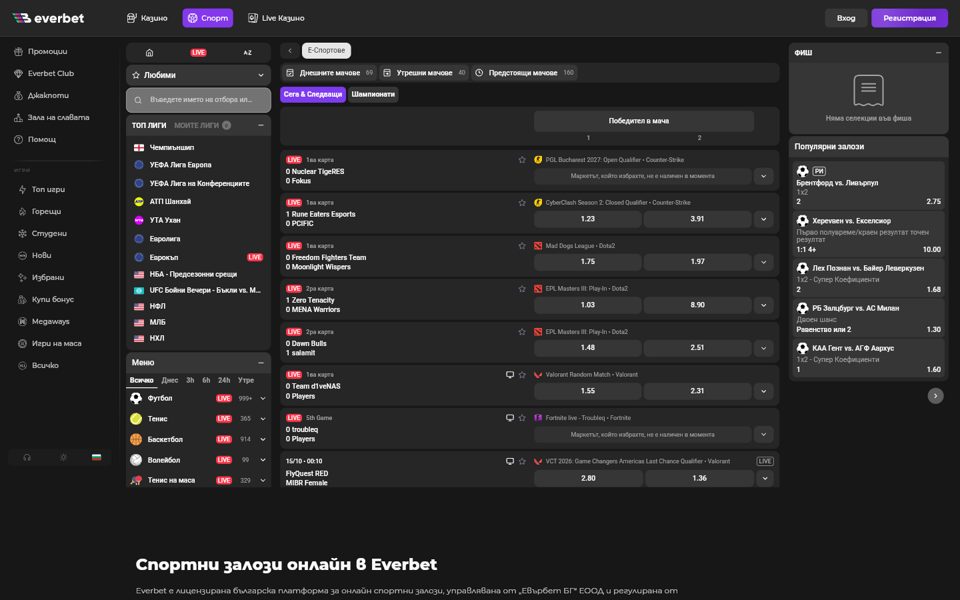Image resolution: width=960 pixels, height=600 pixels.
Task: Collapse the ФИШ betslip panel
Action: 938,53
